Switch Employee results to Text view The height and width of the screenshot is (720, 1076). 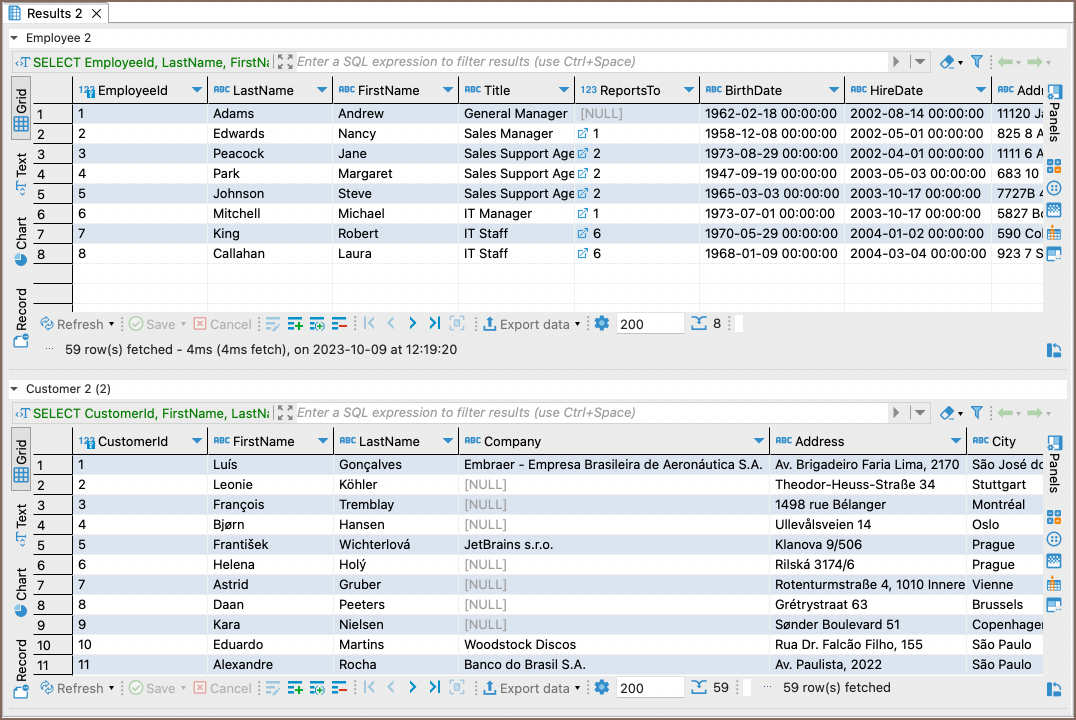tap(21, 172)
